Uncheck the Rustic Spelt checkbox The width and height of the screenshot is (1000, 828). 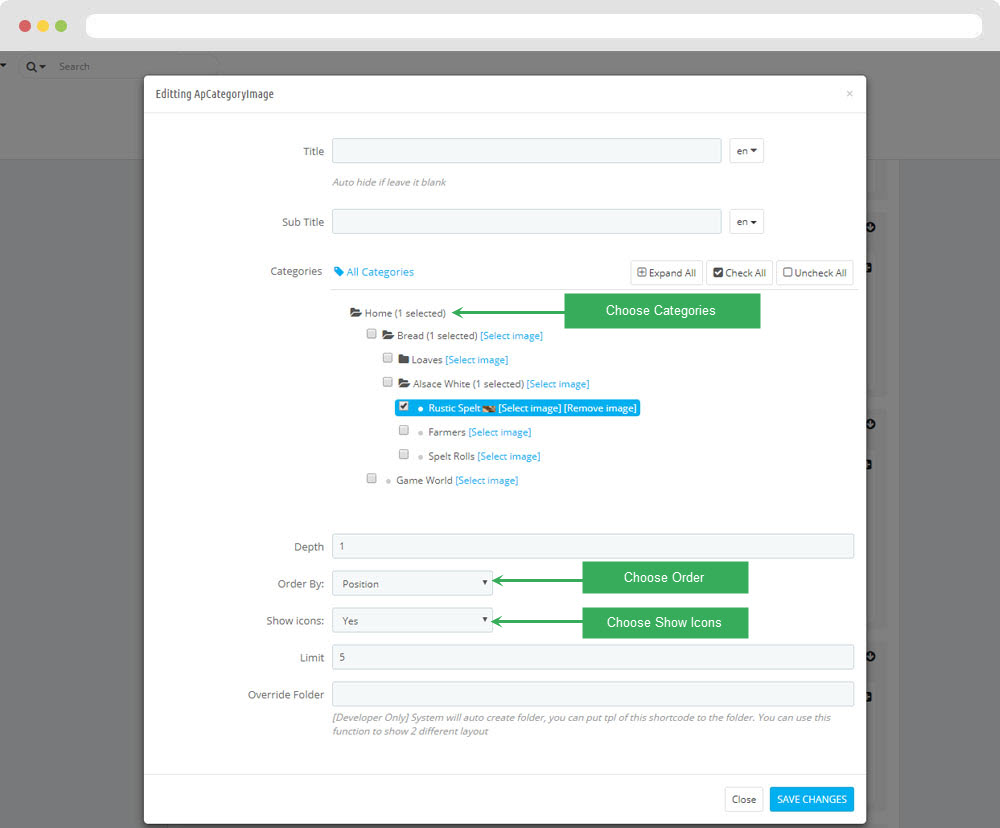pos(403,407)
